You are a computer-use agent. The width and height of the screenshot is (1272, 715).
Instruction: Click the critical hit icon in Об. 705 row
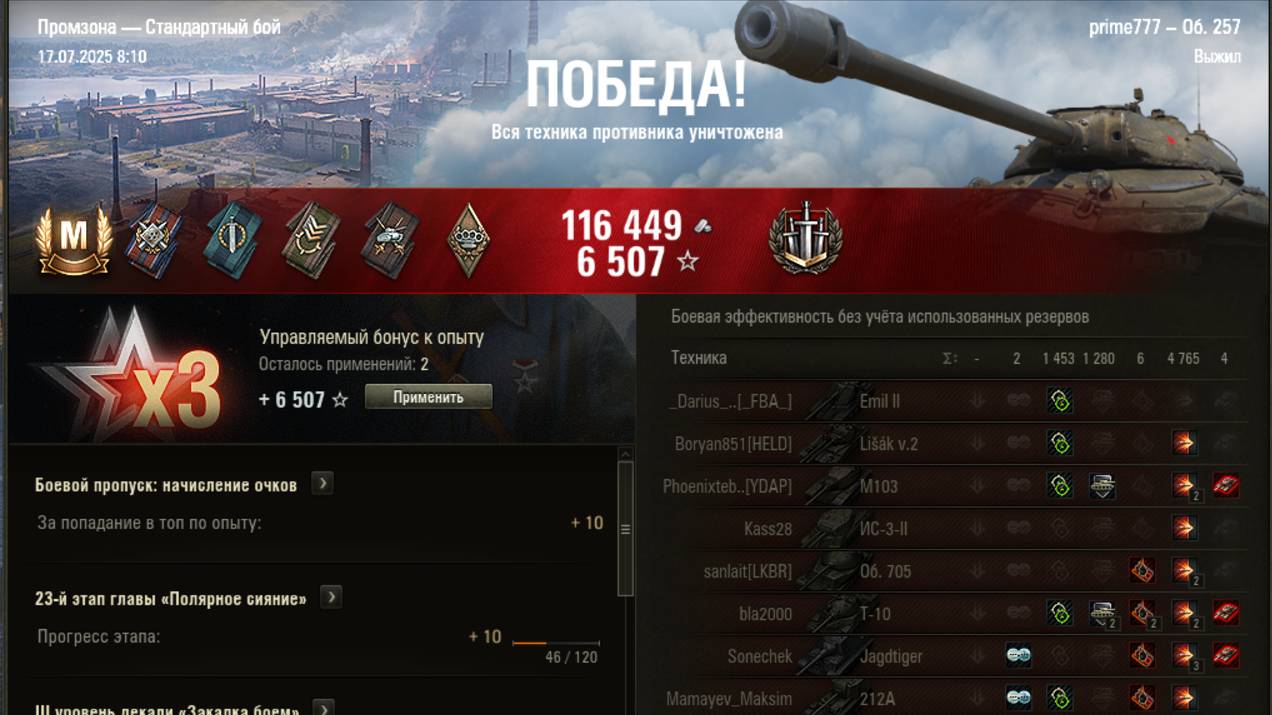(x=1142, y=571)
